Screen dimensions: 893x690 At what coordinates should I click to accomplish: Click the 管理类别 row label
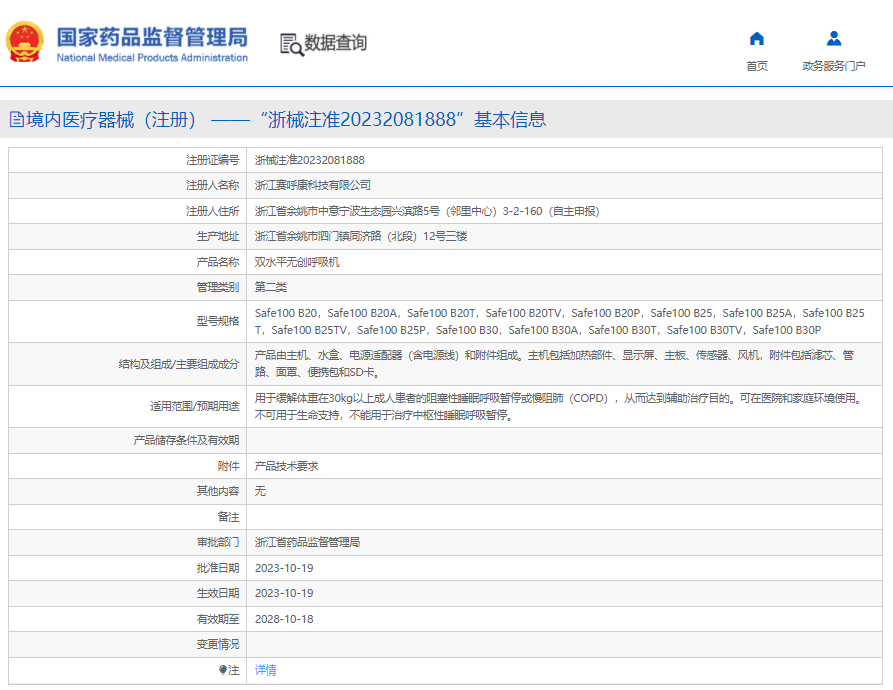pos(218,287)
